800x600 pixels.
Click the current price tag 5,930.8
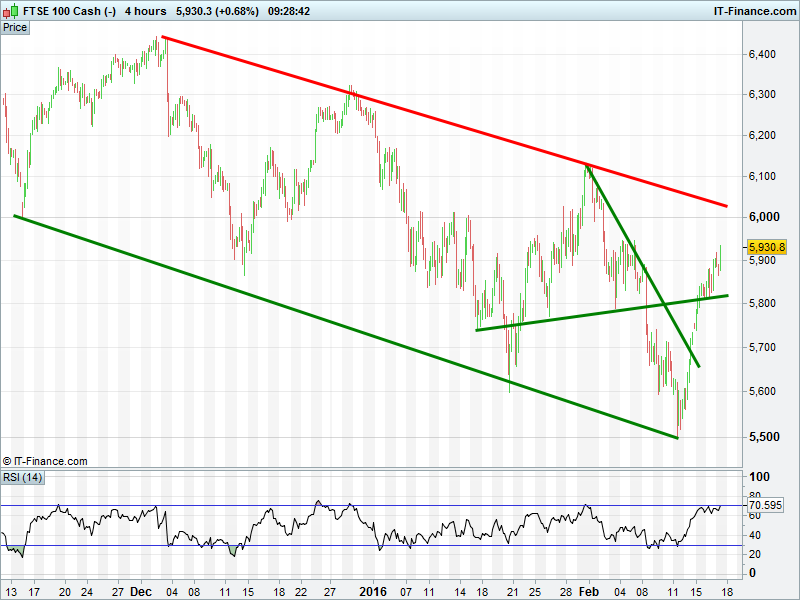[767, 246]
